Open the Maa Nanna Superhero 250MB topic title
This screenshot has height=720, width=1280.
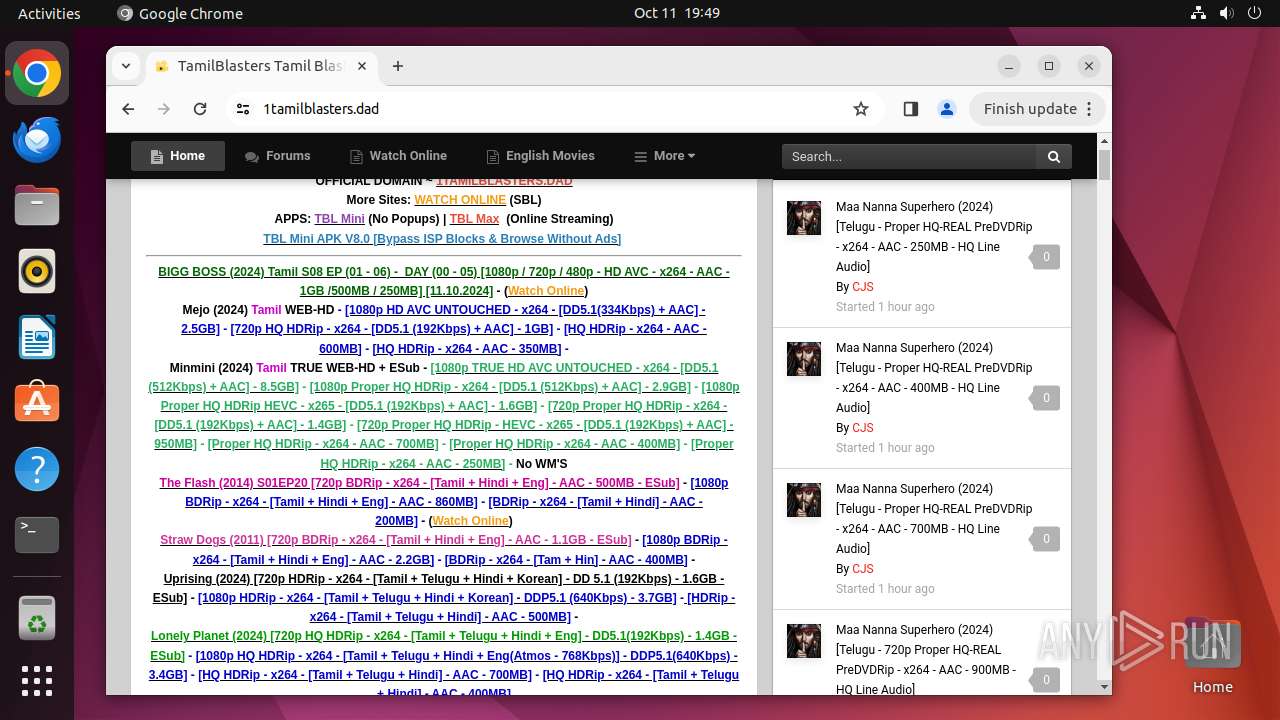coord(934,237)
